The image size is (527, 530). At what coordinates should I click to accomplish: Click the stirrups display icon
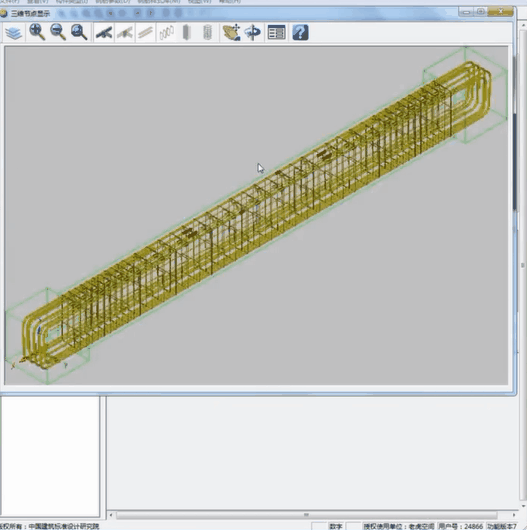click(x=166, y=33)
